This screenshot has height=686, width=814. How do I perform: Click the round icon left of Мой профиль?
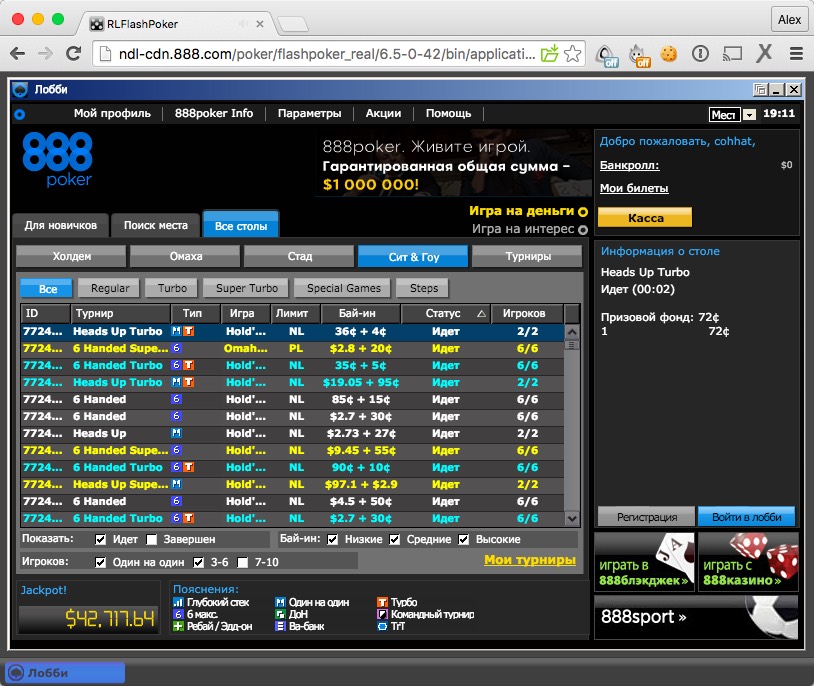click(x=19, y=114)
